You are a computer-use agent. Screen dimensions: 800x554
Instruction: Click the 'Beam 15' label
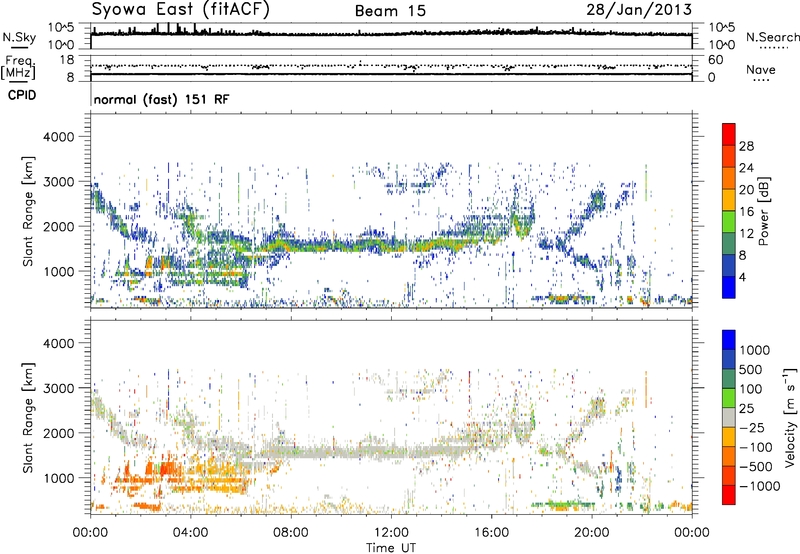pyautogui.click(x=390, y=11)
